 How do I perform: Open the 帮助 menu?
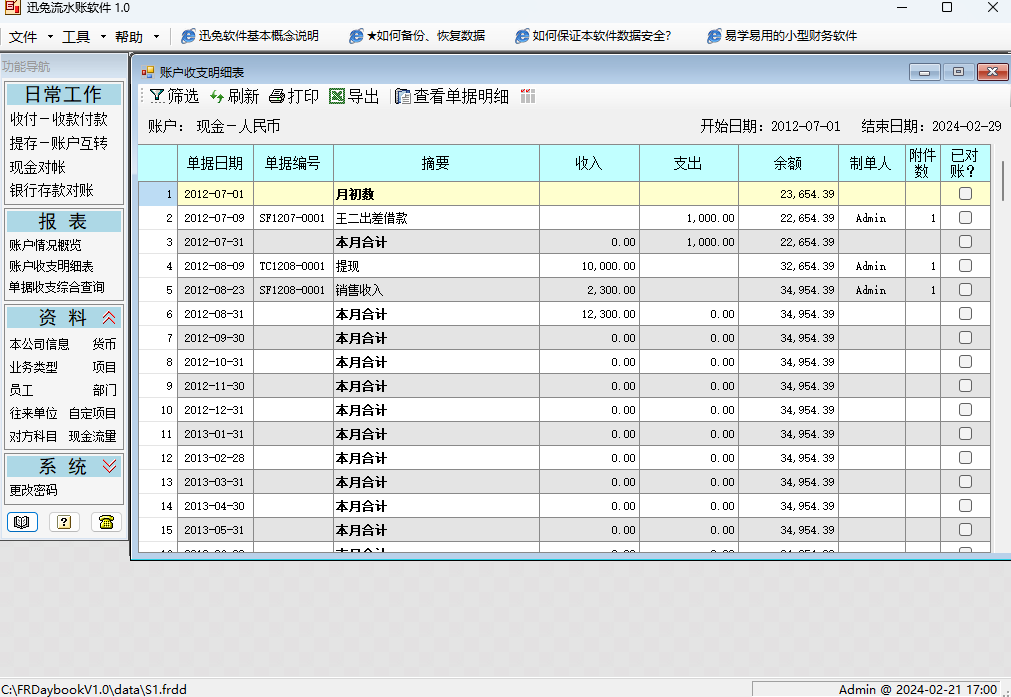[x=136, y=37]
